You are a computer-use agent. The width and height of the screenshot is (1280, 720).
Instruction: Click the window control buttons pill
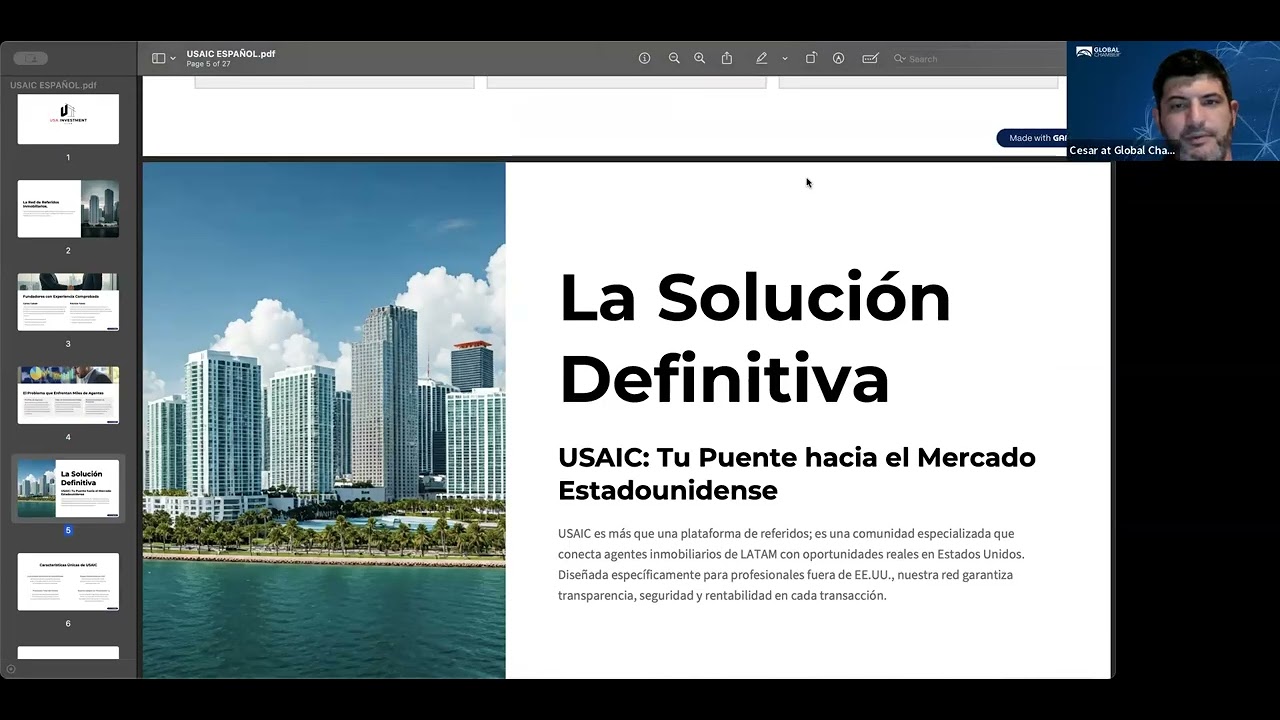pyautogui.click(x=30, y=58)
